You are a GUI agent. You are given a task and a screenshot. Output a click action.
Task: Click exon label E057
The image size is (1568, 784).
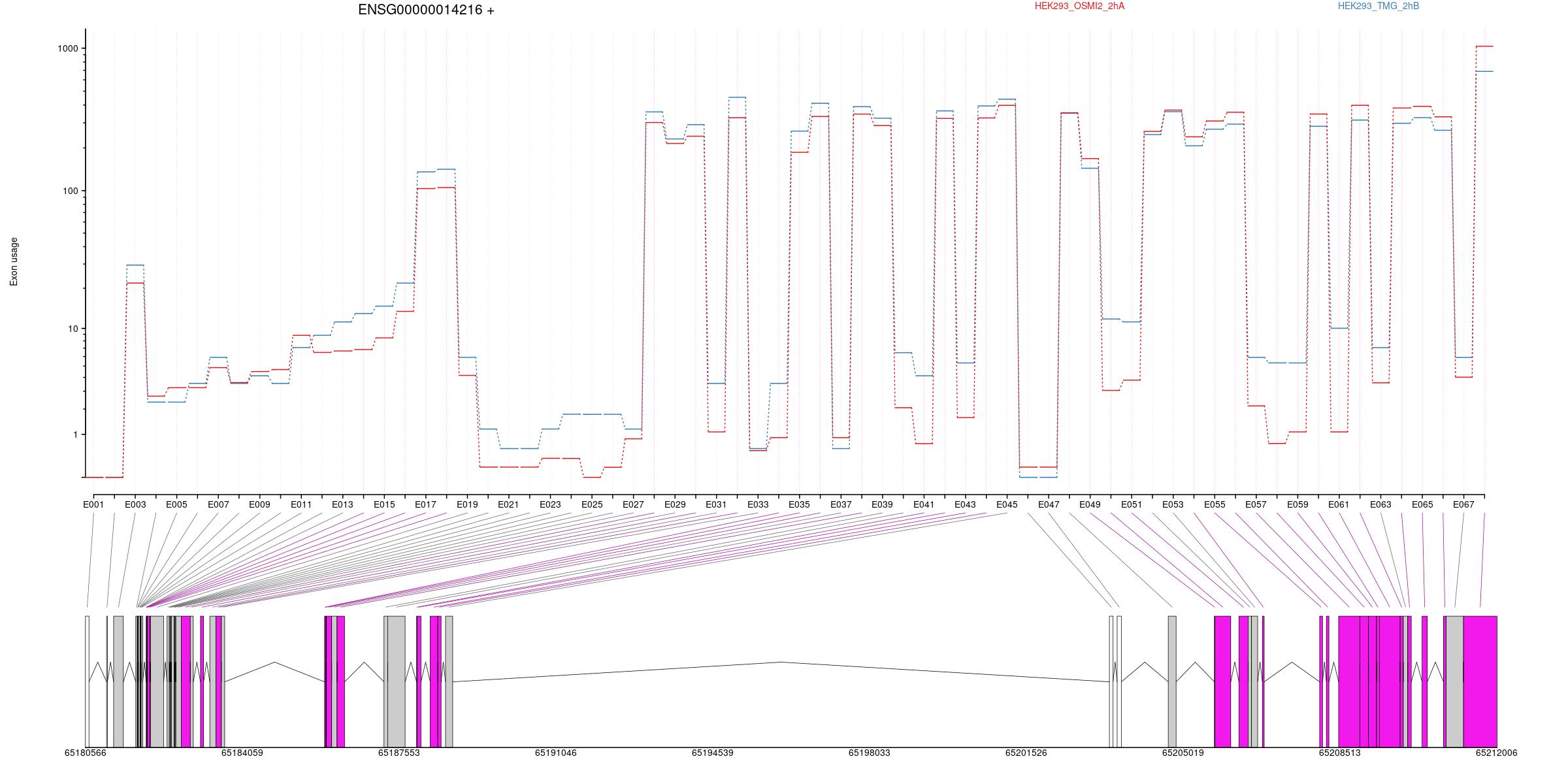[x=1256, y=504]
